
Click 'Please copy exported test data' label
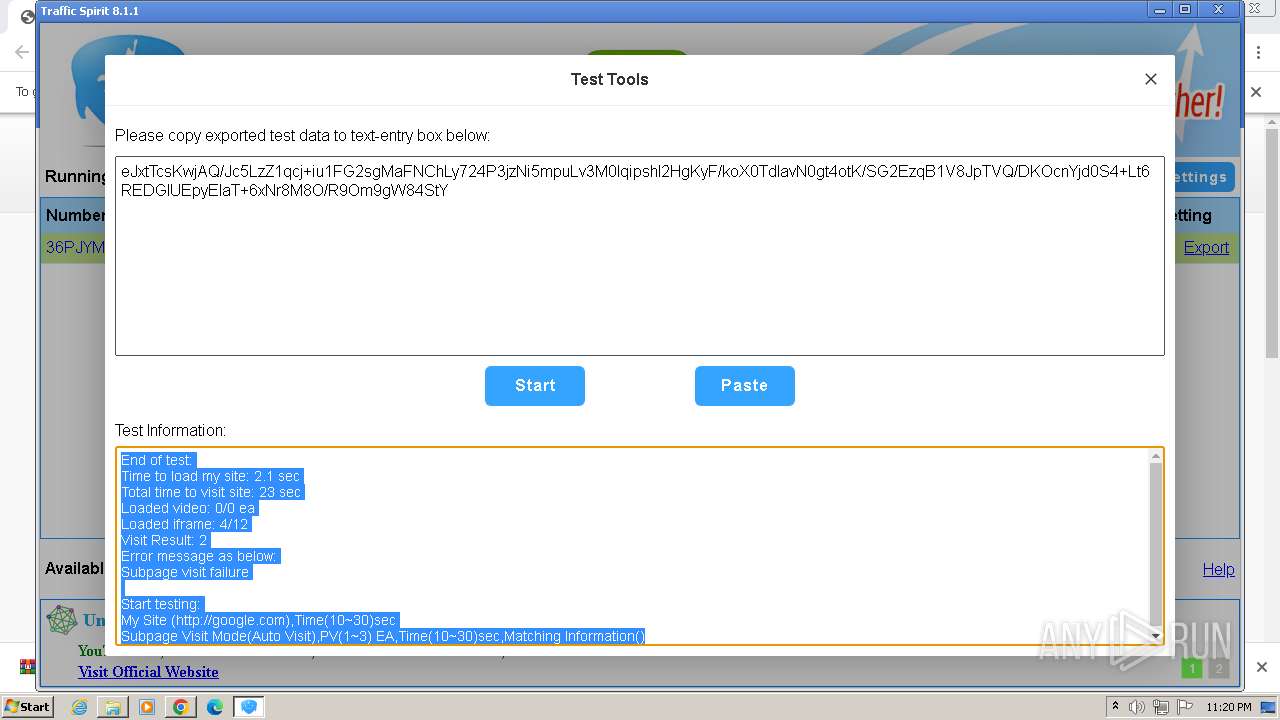[302, 136]
